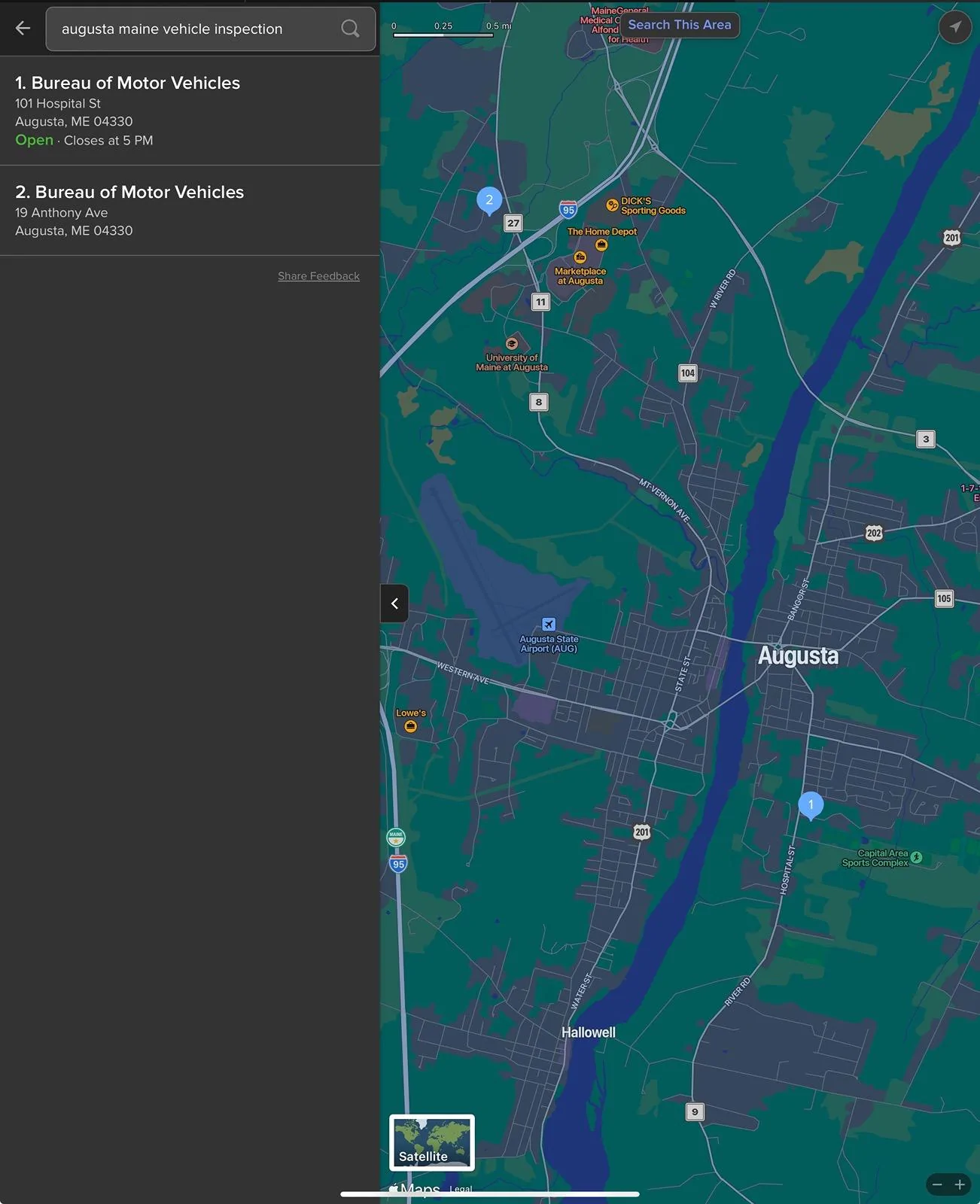Click the Marketplace at Augusta marker

(x=580, y=257)
